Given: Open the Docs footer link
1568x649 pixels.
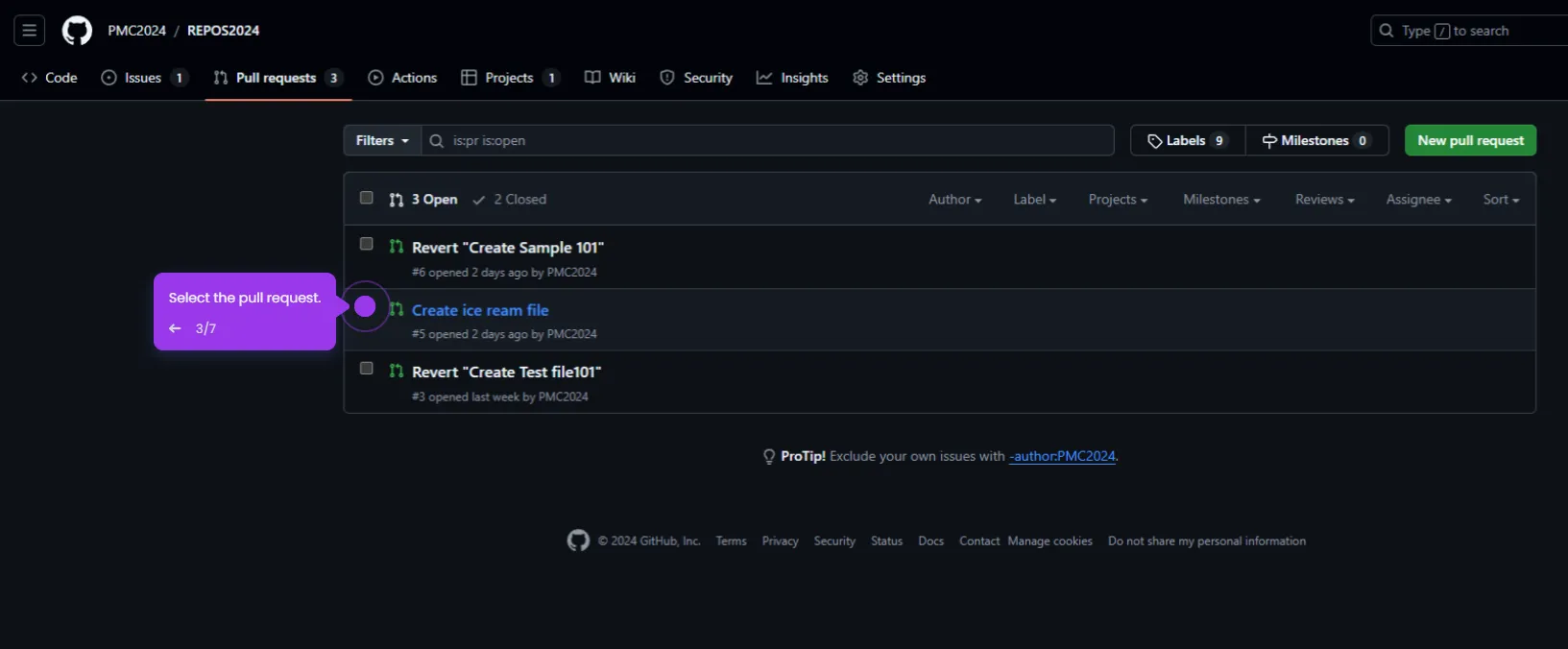Looking at the screenshot, I should pyautogui.click(x=930, y=541).
